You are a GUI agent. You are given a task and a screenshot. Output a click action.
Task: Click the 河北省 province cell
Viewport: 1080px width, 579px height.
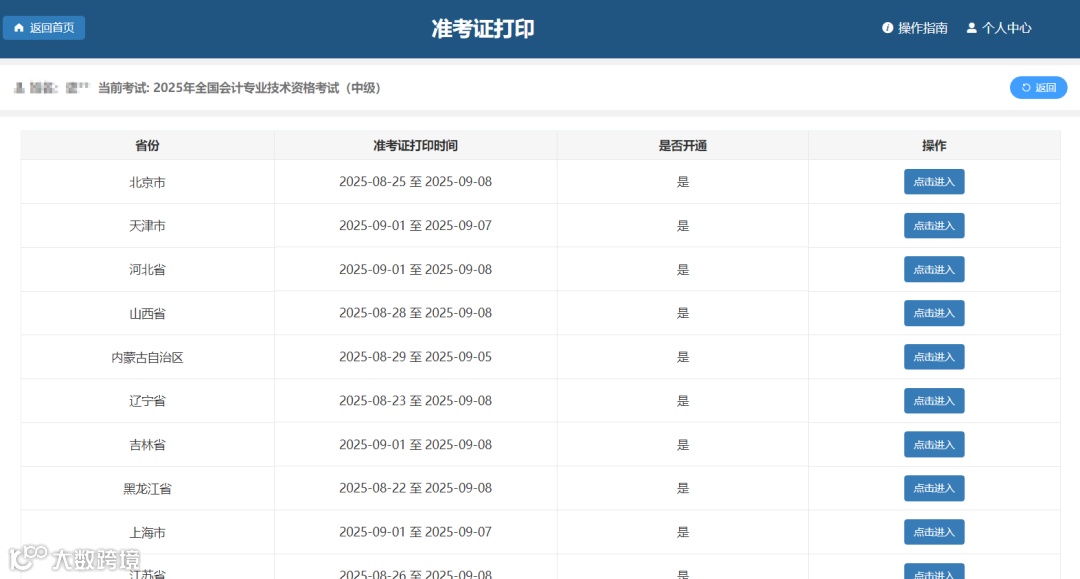[147, 270]
